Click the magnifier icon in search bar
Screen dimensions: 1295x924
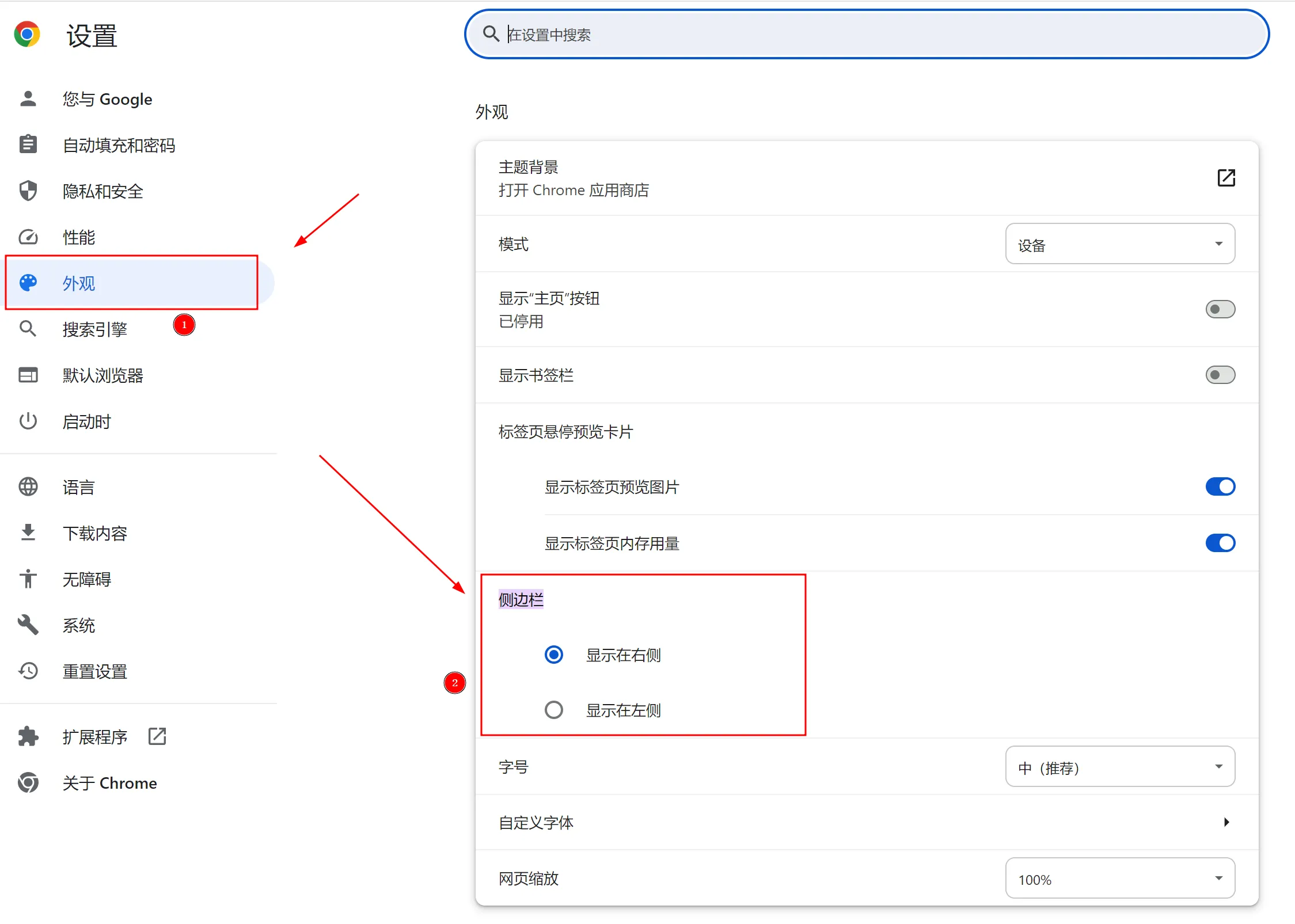[491, 35]
